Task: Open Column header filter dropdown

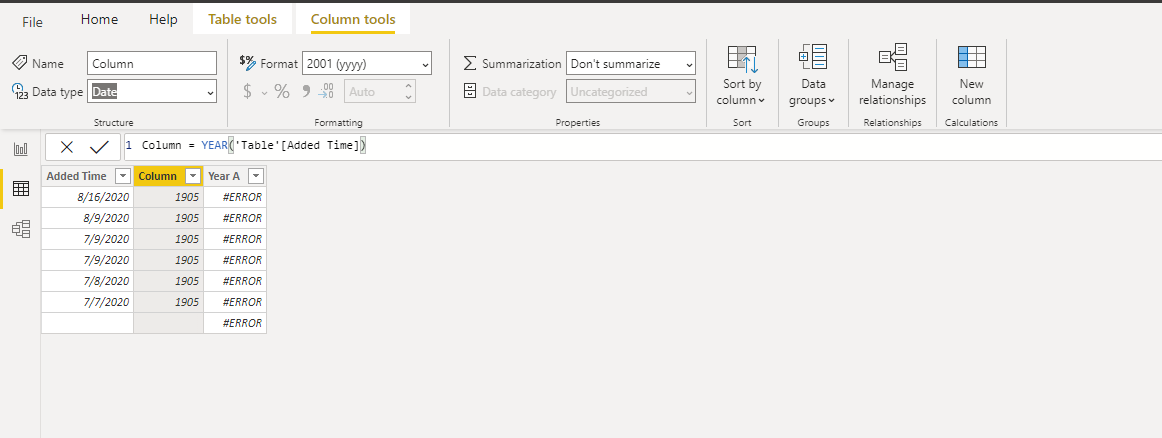Action: click(x=193, y=176)
